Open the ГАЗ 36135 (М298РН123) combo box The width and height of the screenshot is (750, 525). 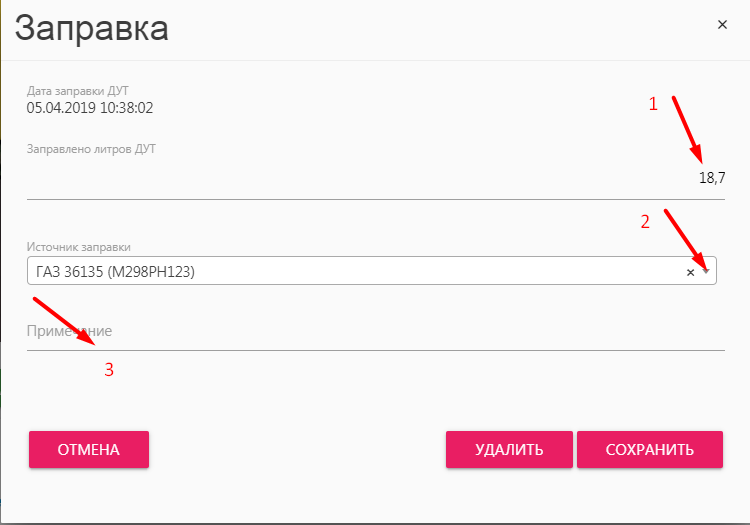coord(372,271)
